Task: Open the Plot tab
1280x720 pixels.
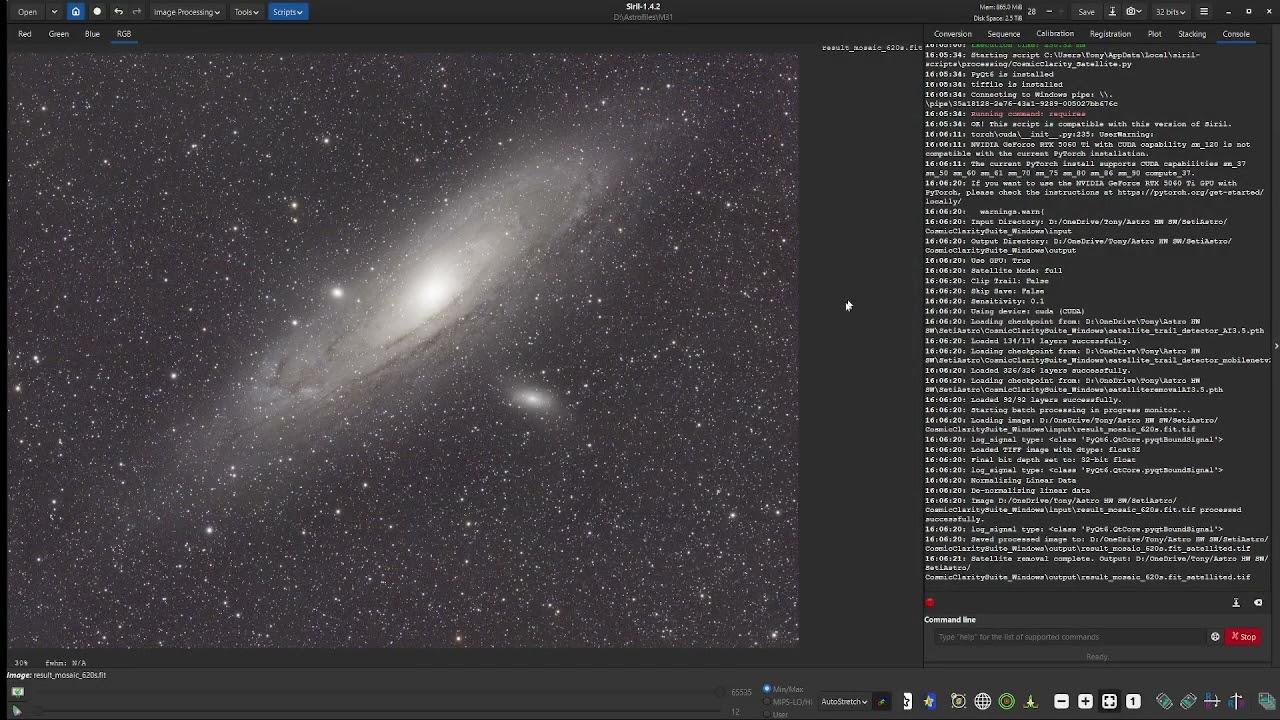Action: pyautogui.click(x=1154, y=34)
